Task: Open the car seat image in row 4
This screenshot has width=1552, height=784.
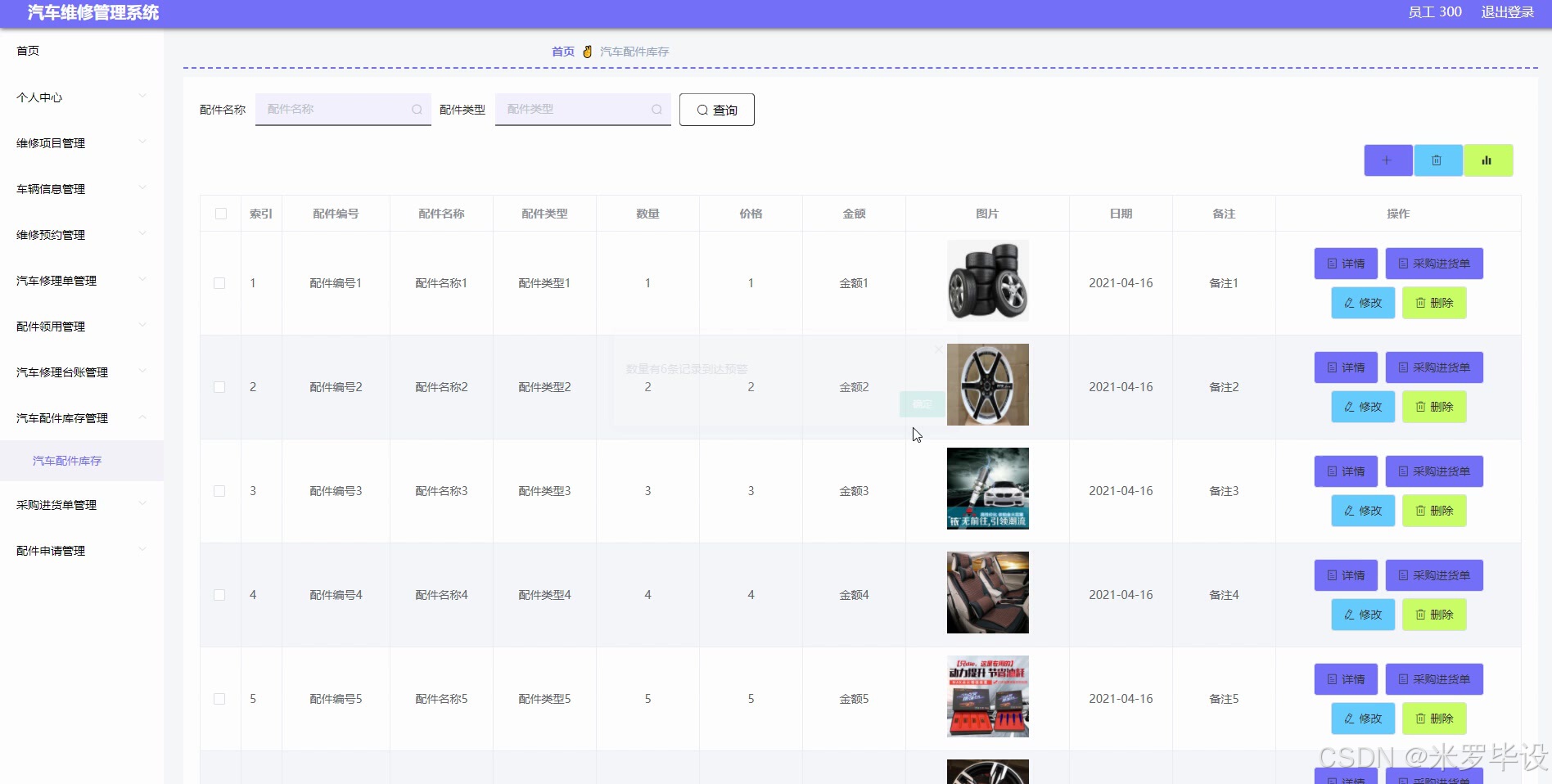Action: coord(988,593)
